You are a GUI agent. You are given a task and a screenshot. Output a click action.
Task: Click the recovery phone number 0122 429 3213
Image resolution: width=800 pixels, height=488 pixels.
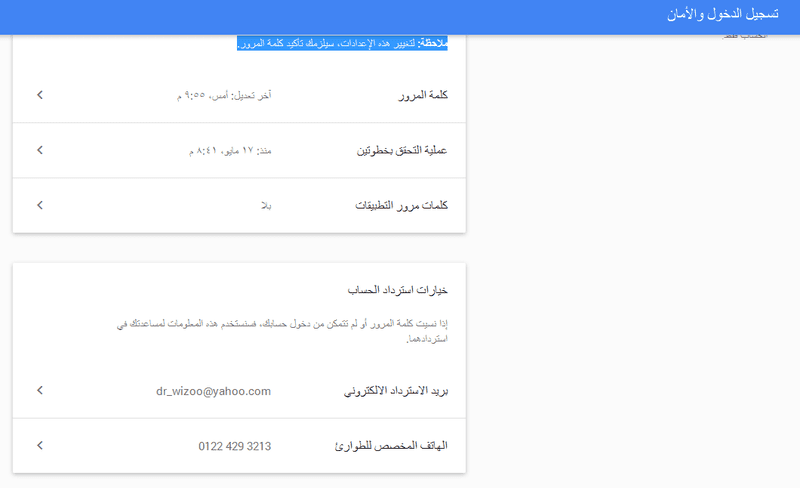pyautogui.click(x=235, y=446)
